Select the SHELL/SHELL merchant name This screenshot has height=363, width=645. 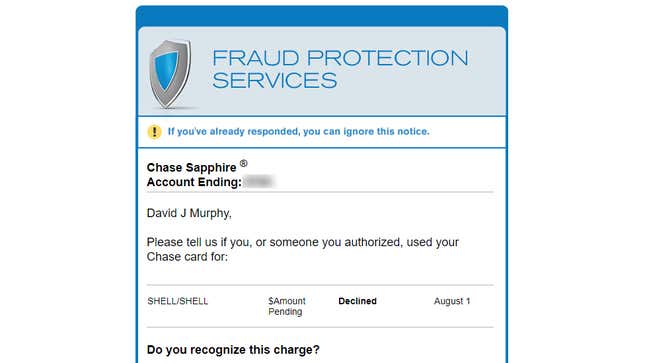pos(178,301)
